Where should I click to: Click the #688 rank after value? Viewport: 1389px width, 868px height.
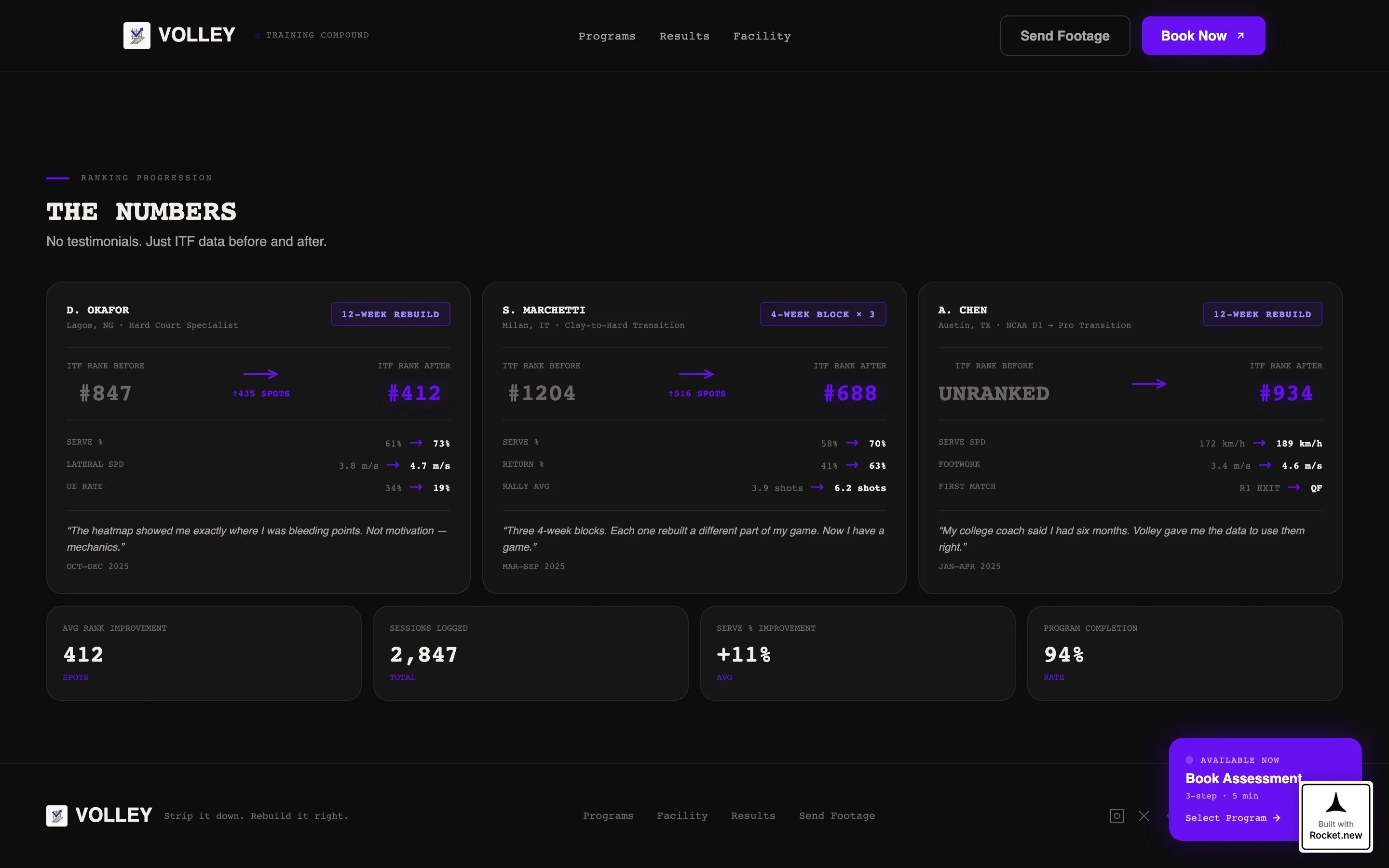[x=850, y=393]
